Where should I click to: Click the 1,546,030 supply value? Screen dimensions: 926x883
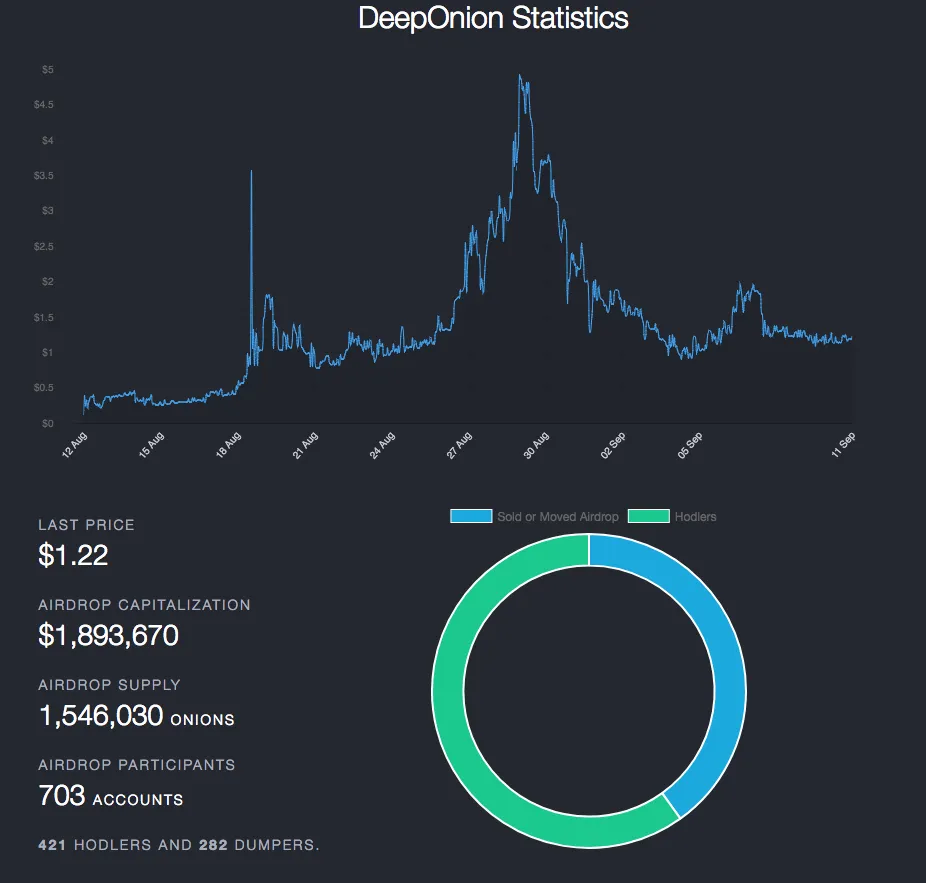101,716
